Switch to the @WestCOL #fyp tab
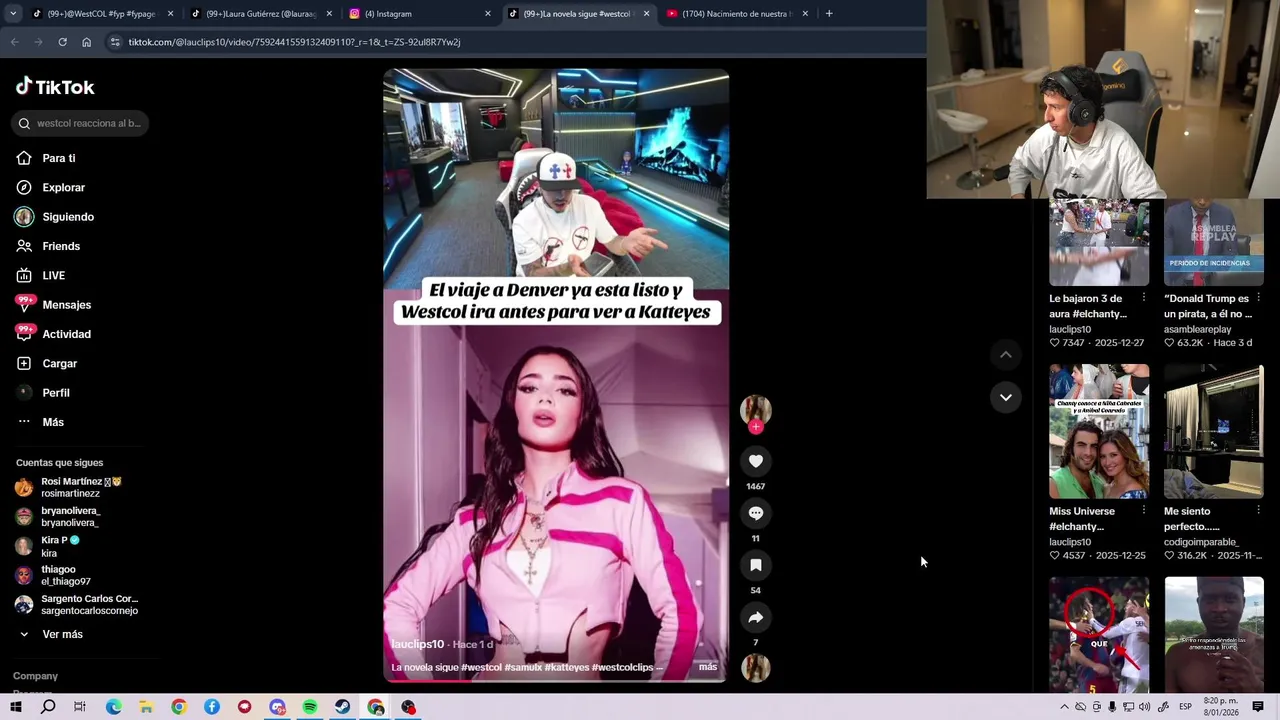This screenshot has height=720, width=1280. (100, 14)
